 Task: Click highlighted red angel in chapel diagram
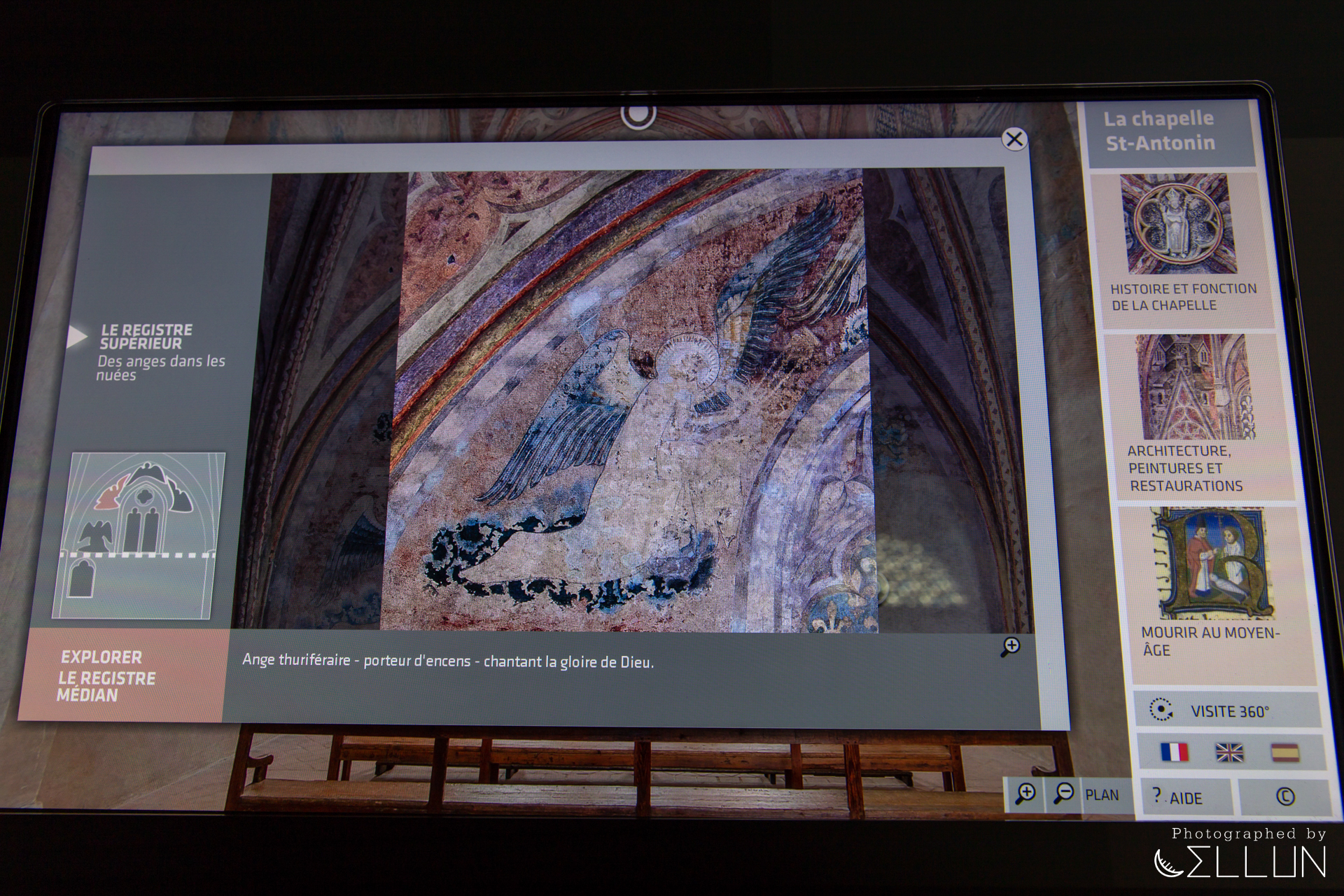coord(111,496)
